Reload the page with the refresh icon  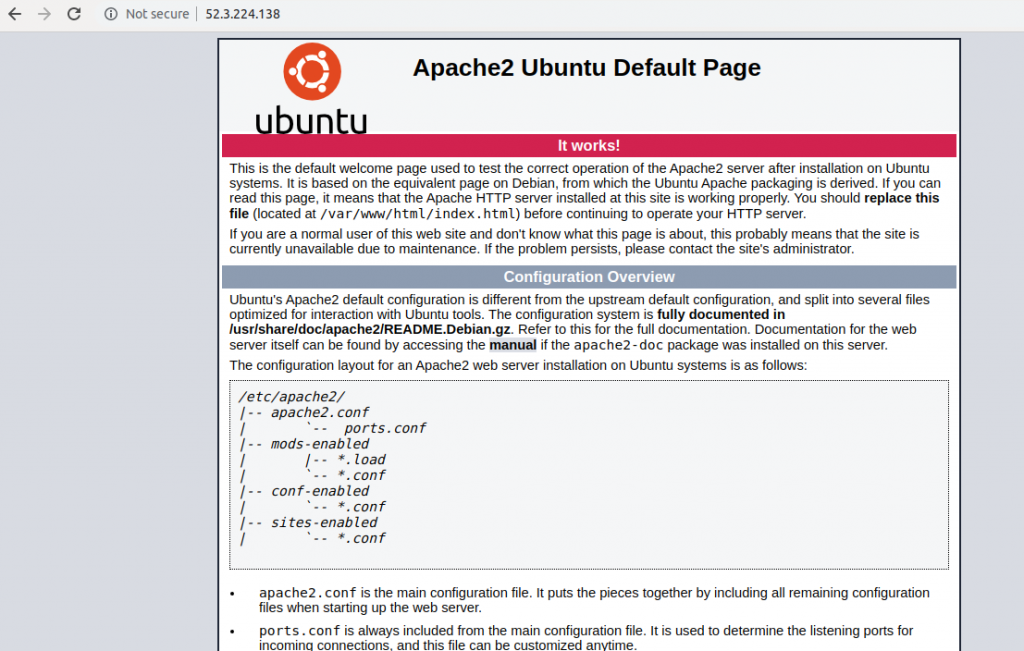74,14
